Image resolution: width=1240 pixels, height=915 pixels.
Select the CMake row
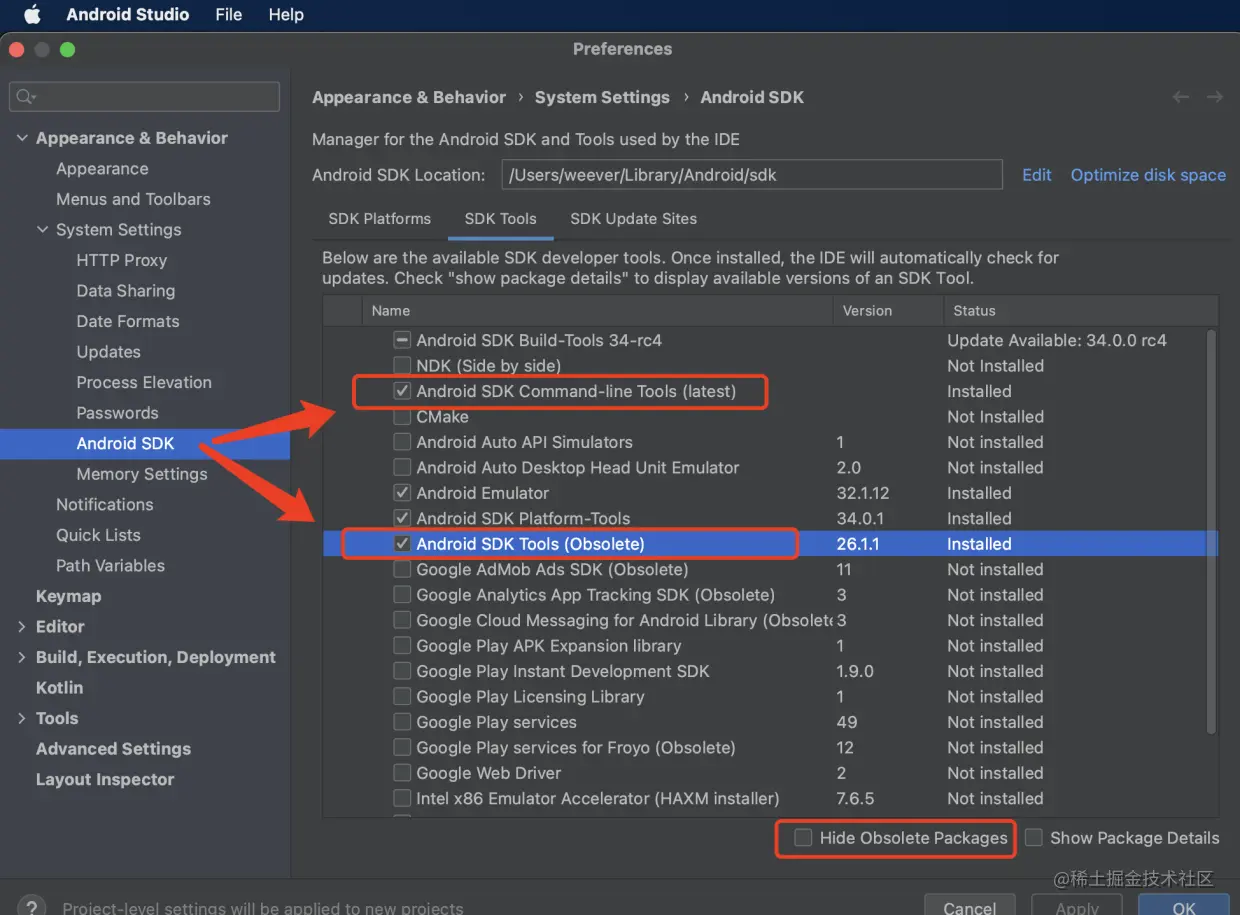(x=770, y=417)
